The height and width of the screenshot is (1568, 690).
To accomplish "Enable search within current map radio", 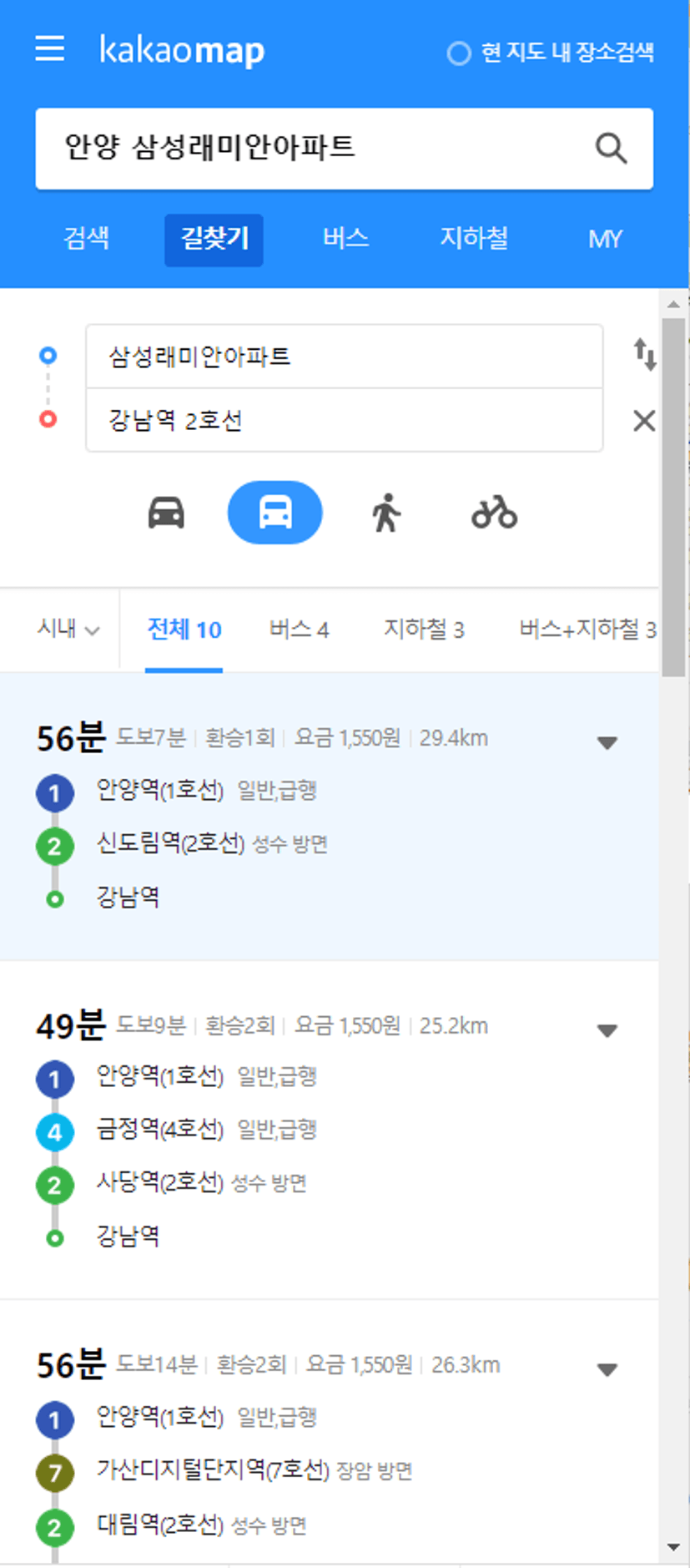I will click(459, 53).
